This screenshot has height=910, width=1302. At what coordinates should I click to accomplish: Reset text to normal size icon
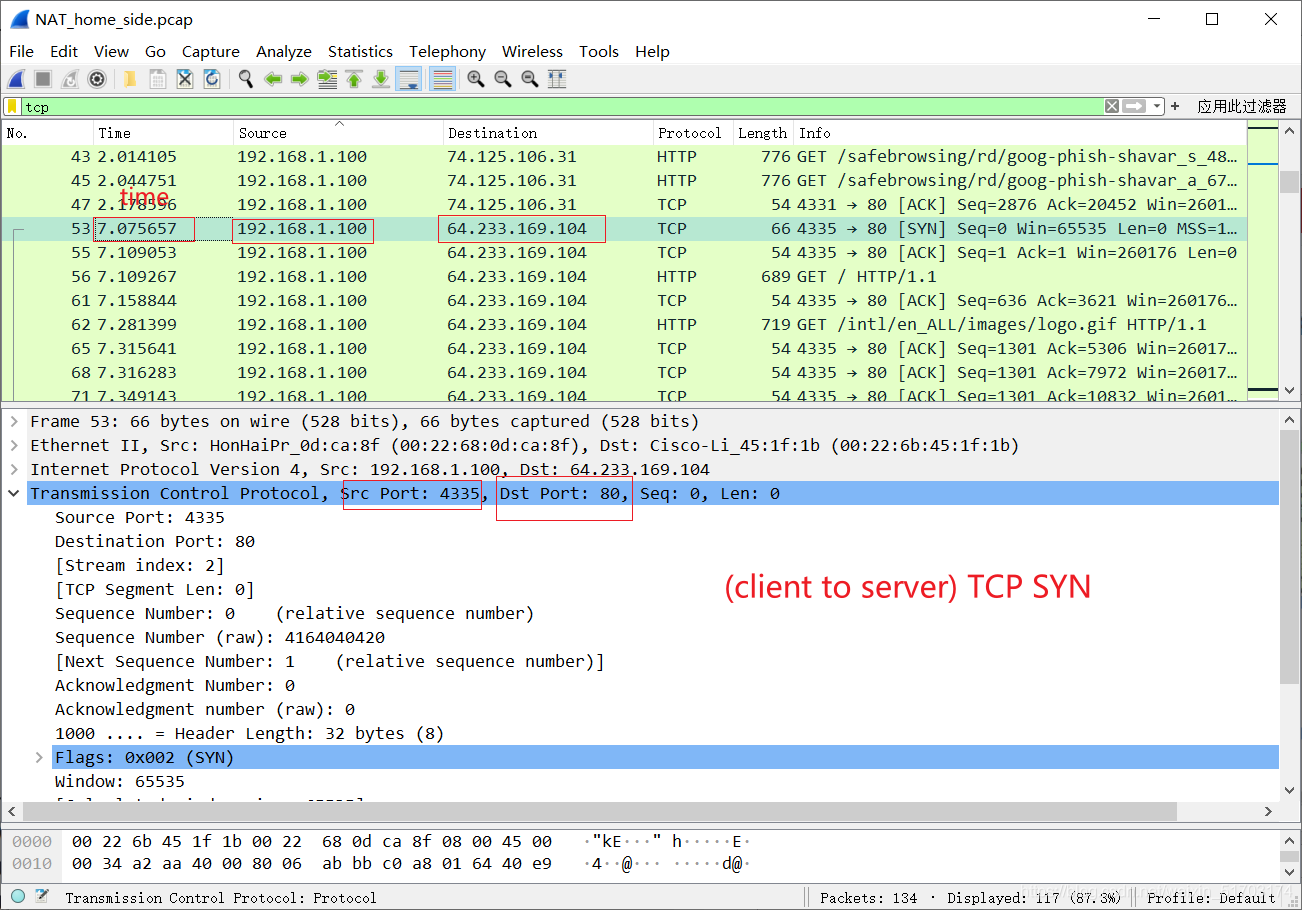[x=530, y=79]
